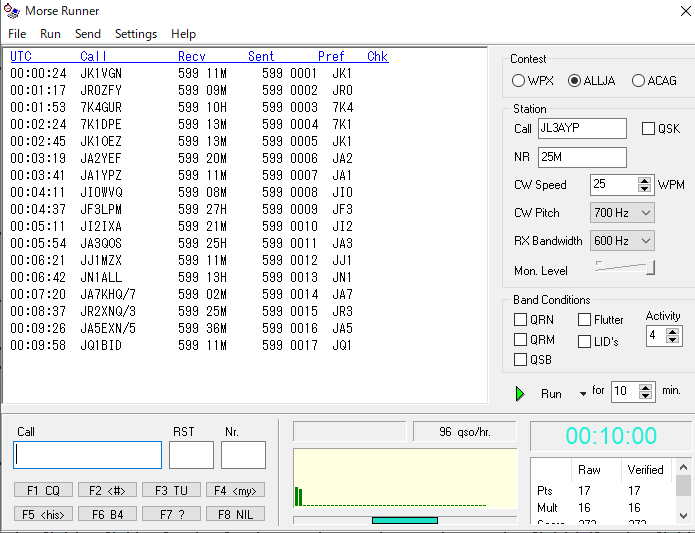Increase CW Speed with up arrow
This screenshot has height=533, width=695.
click(x=644, y=181)
